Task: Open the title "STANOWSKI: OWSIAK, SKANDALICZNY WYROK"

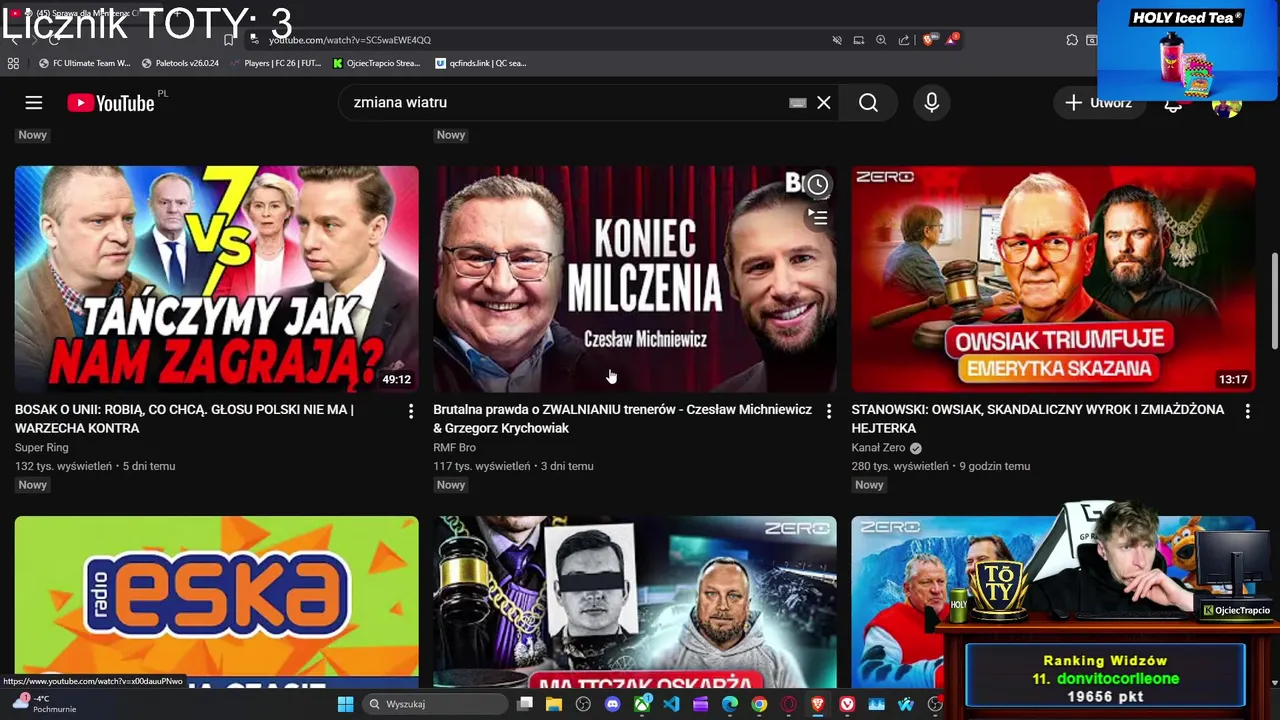Action: coord(1038,419)
